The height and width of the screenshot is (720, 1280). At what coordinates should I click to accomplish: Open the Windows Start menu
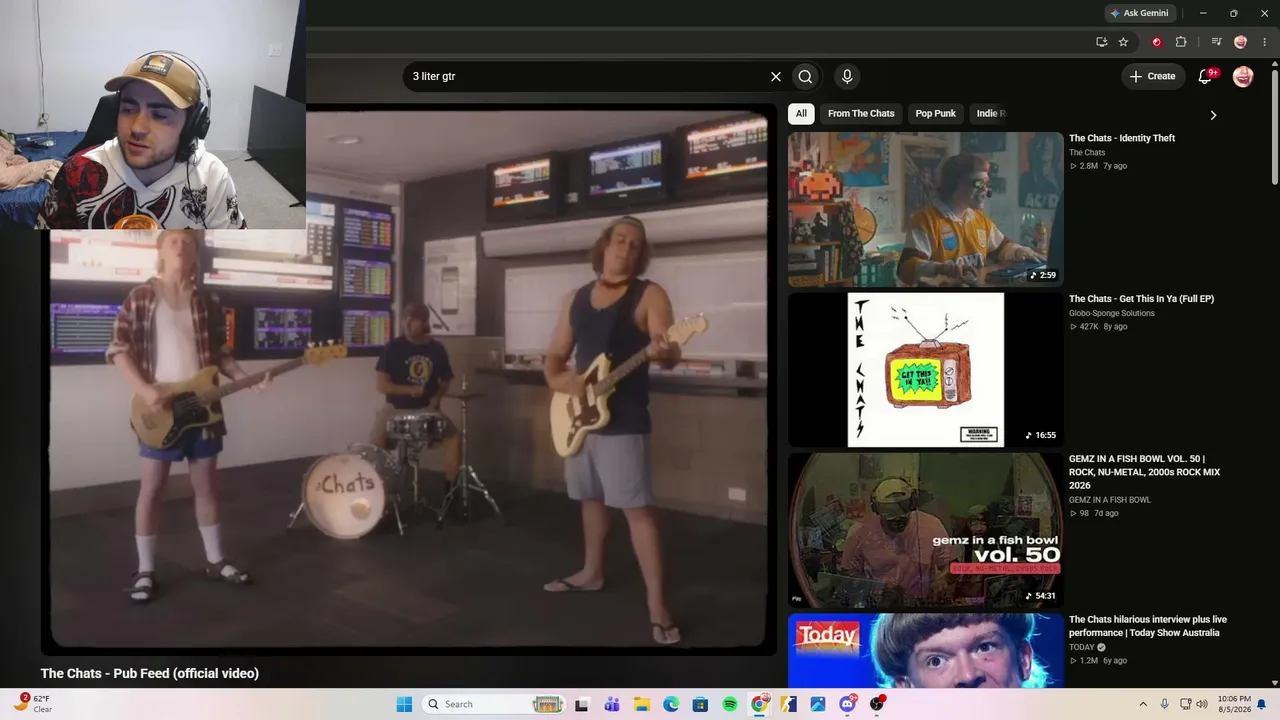point(404,704)
